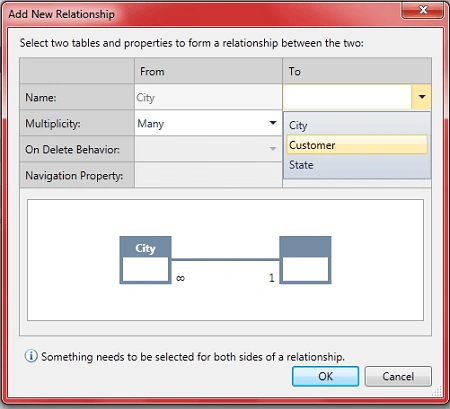450x409 pixels.
Task: Grab the resize grip at the dialog corner
Action: [x=437, y=391]
